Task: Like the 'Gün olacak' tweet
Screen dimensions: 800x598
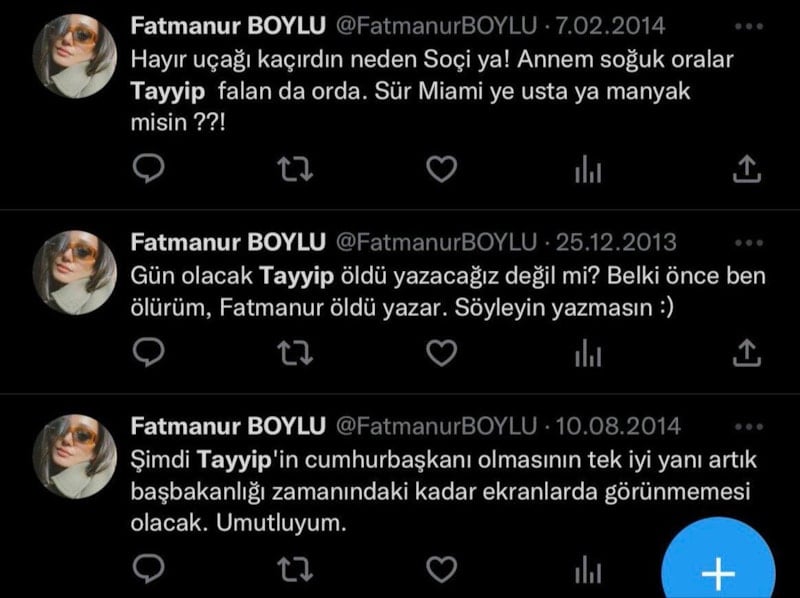Action: point(441,353)
